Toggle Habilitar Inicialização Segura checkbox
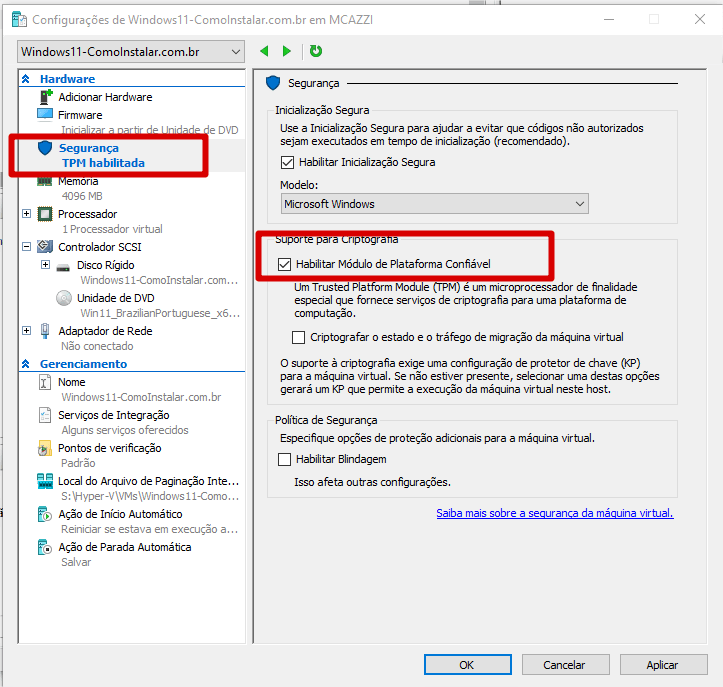Viewport: 723px width, 687px height. [x=287, y=162]
